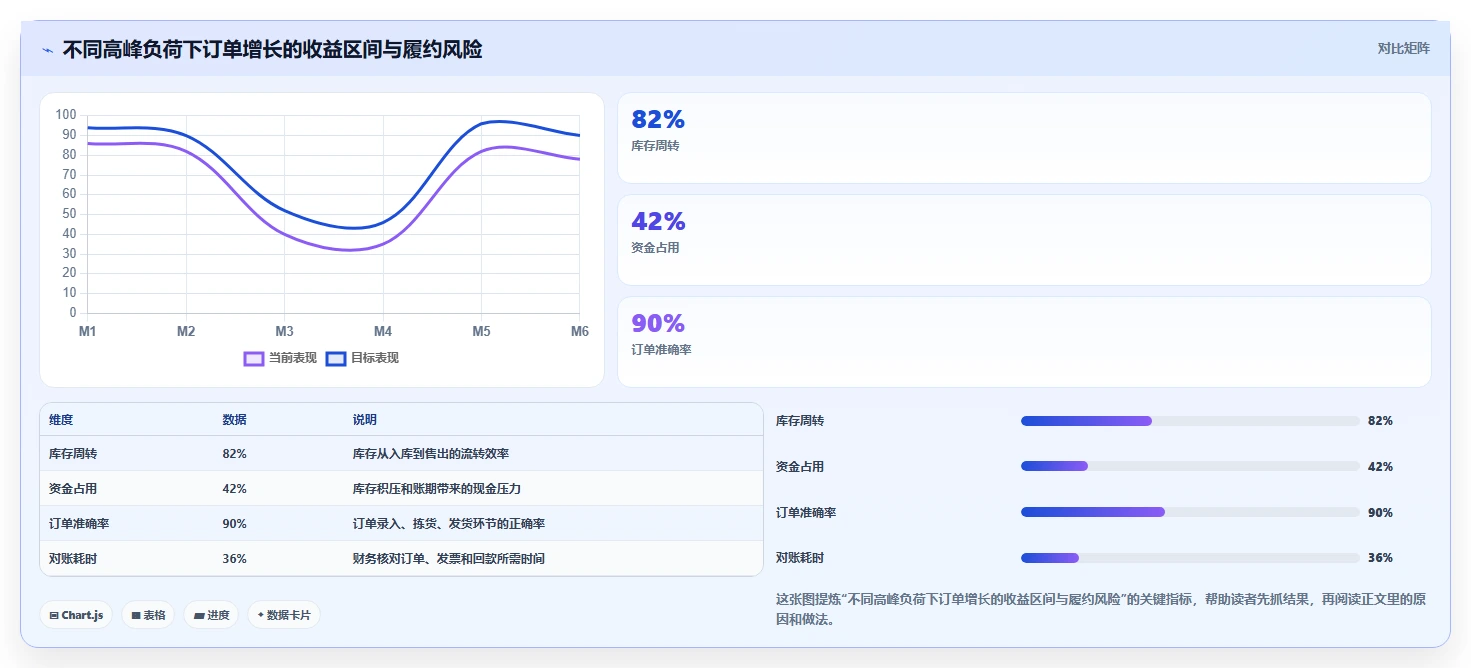Viewport: 1471px width, 668px height.
Task: Click the 数据卡片 tag chip
Action: click(284, 615)
